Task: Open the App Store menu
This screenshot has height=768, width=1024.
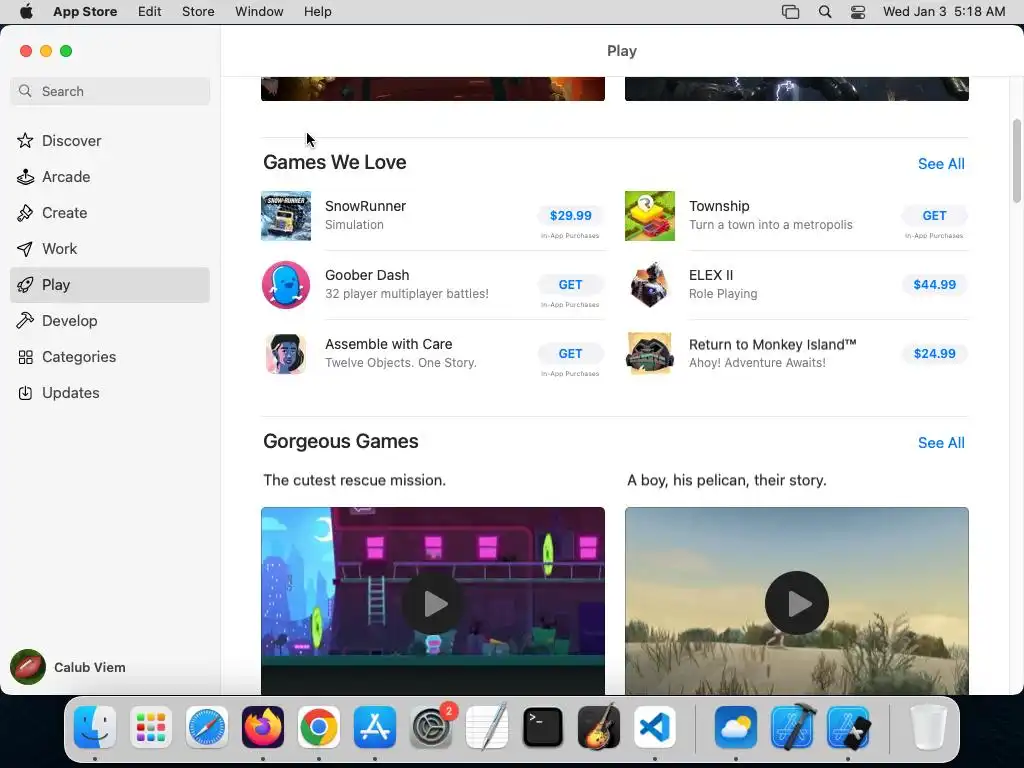Action: point(85,12)
